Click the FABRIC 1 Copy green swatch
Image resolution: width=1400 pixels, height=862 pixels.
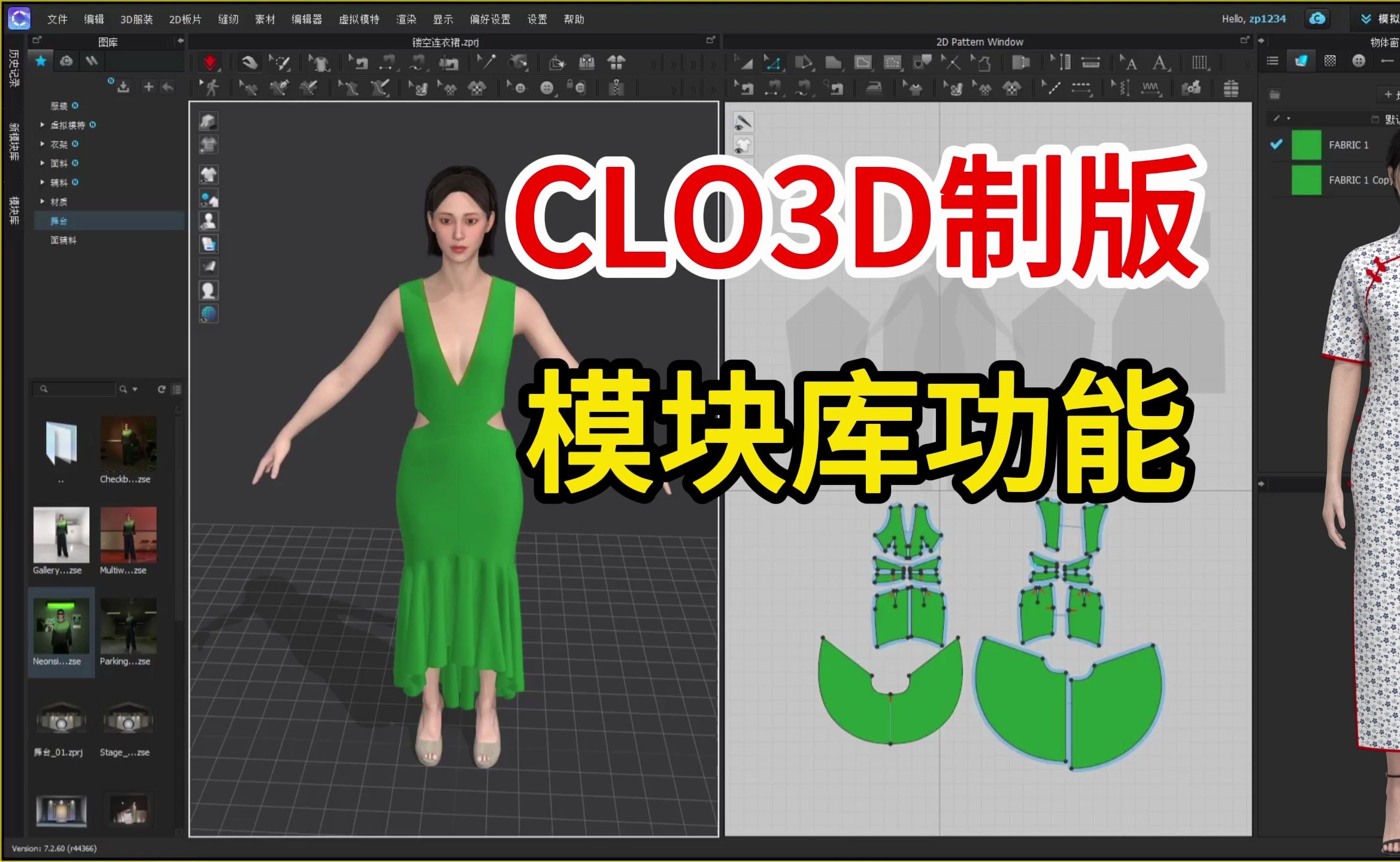(x=1306, y=180)
